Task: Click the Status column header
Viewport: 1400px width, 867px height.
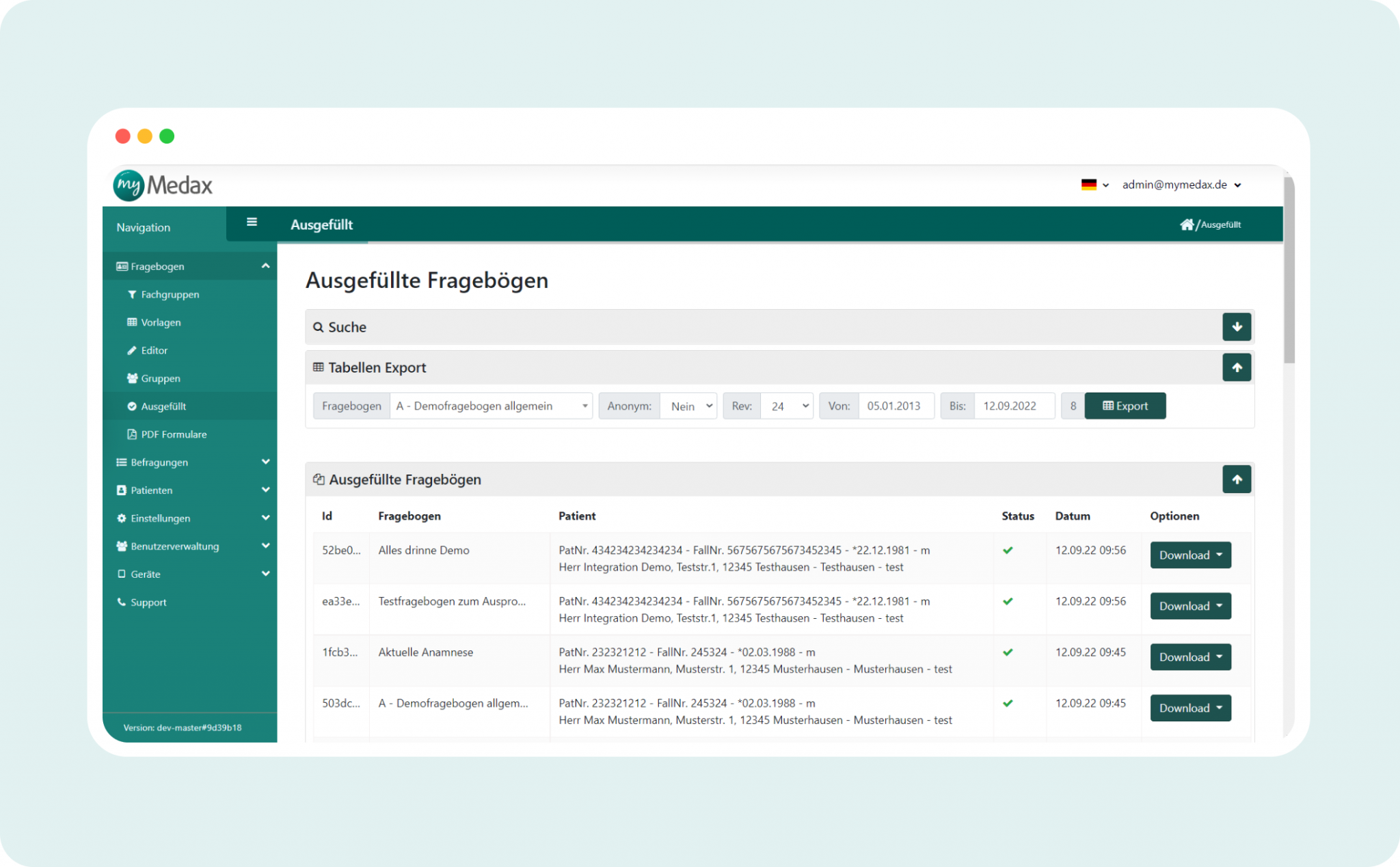Action: pyautogui.click(x=1018, y=516)
